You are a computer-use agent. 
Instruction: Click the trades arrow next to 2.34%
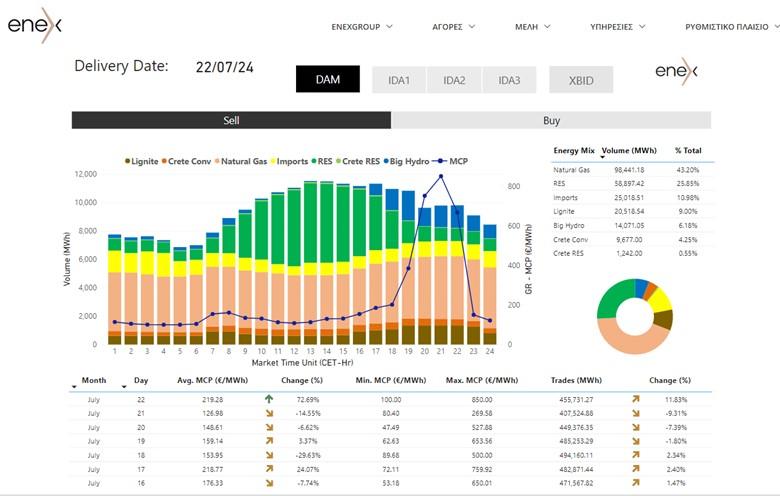tap(636, 455)
